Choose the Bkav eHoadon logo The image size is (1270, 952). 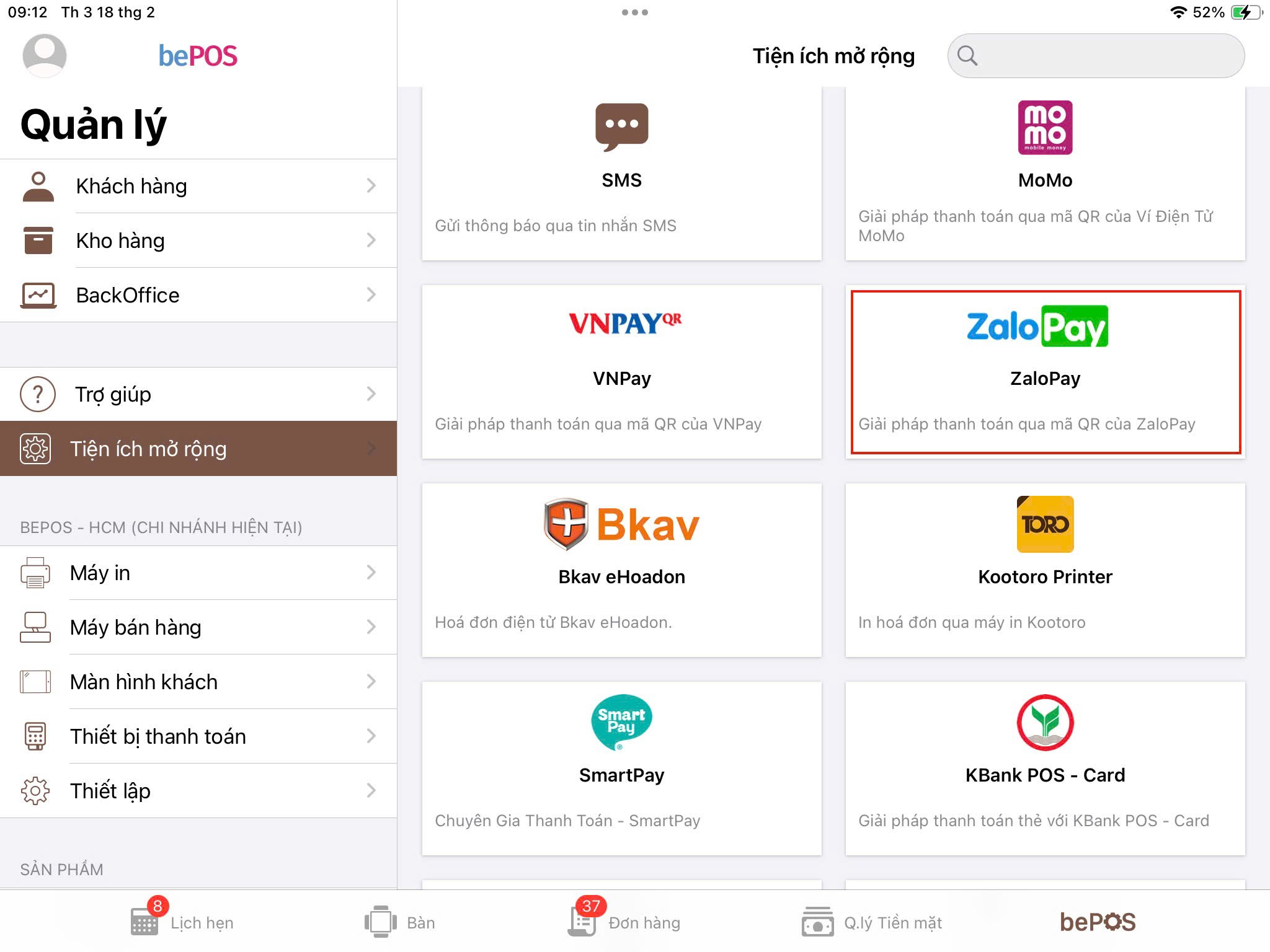point(621,524)
